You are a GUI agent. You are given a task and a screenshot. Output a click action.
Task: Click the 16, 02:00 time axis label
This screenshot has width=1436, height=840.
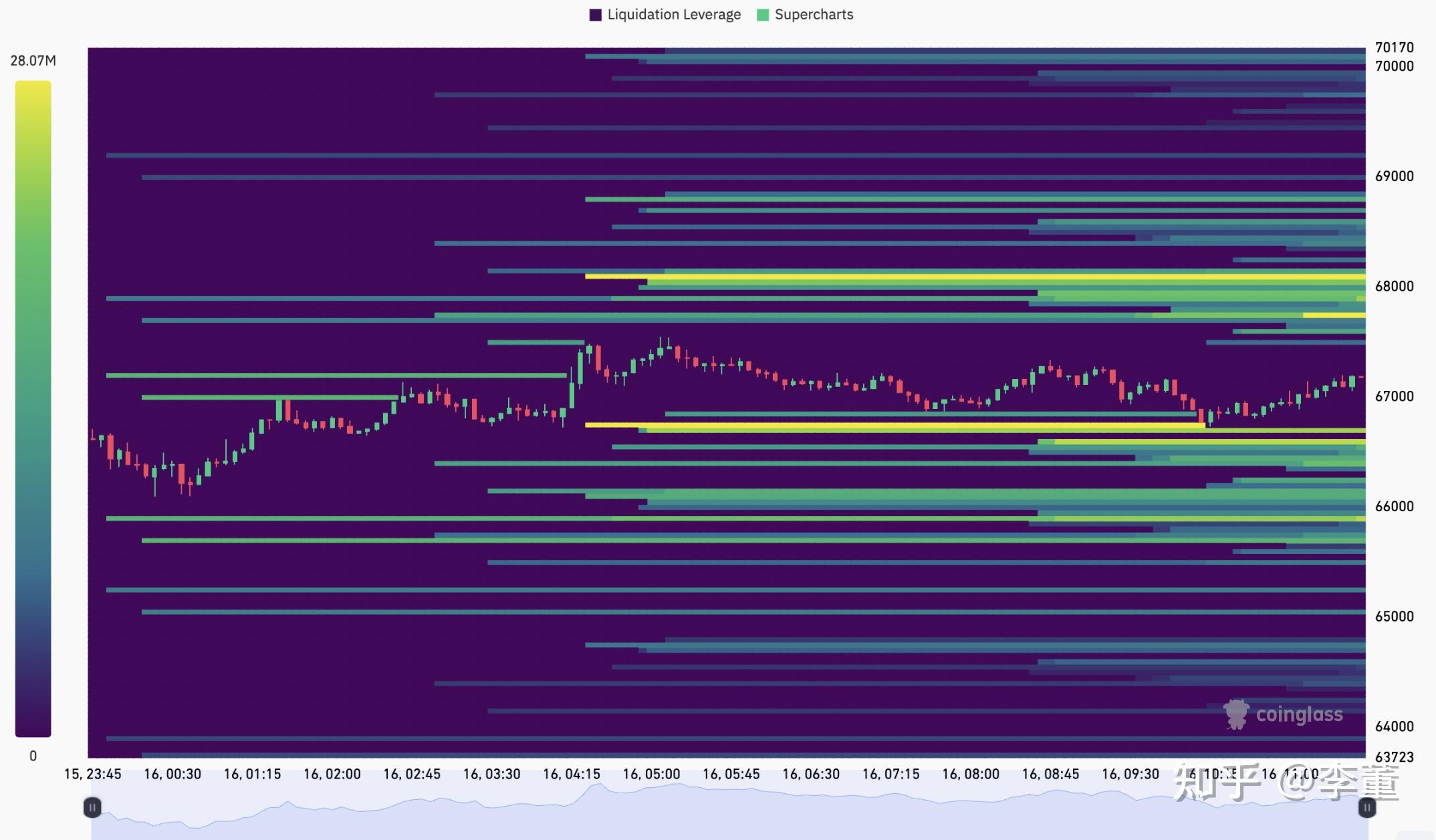(332, 774)
